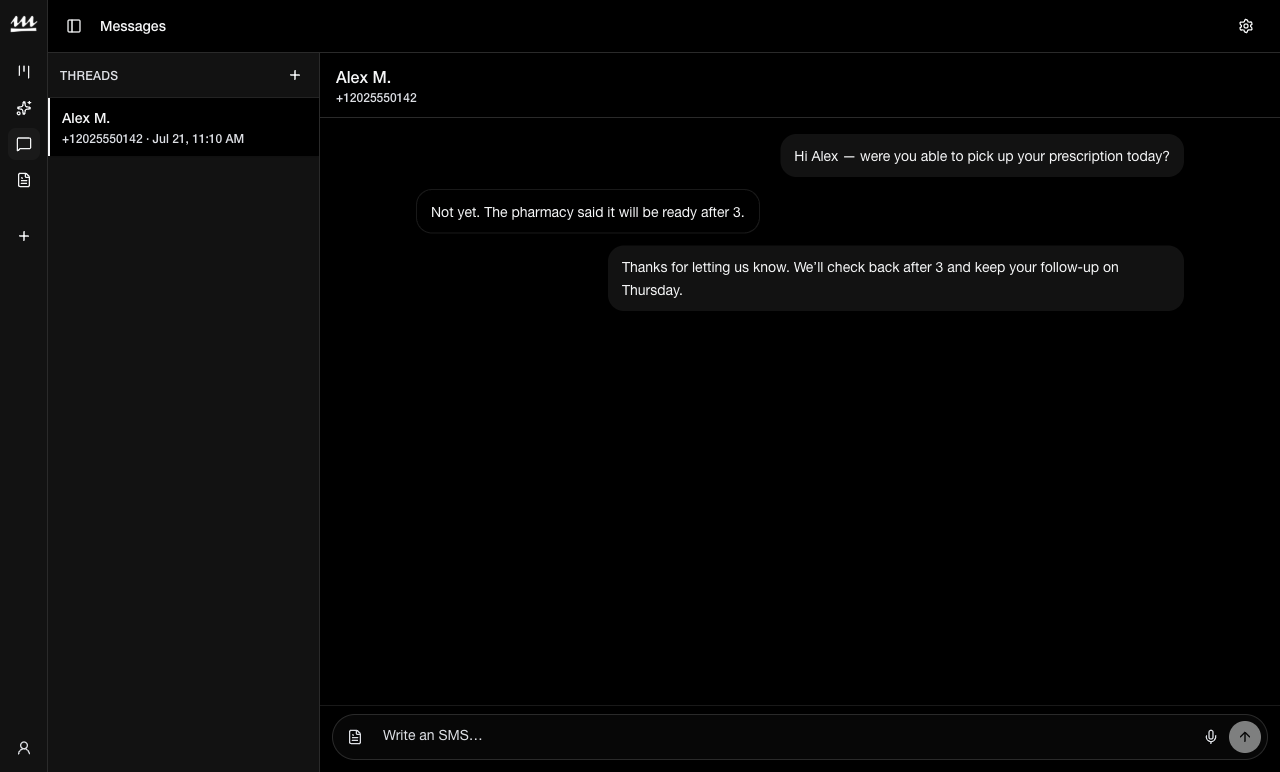Click message "Thanks for letting us know..."

coord(896,279)
